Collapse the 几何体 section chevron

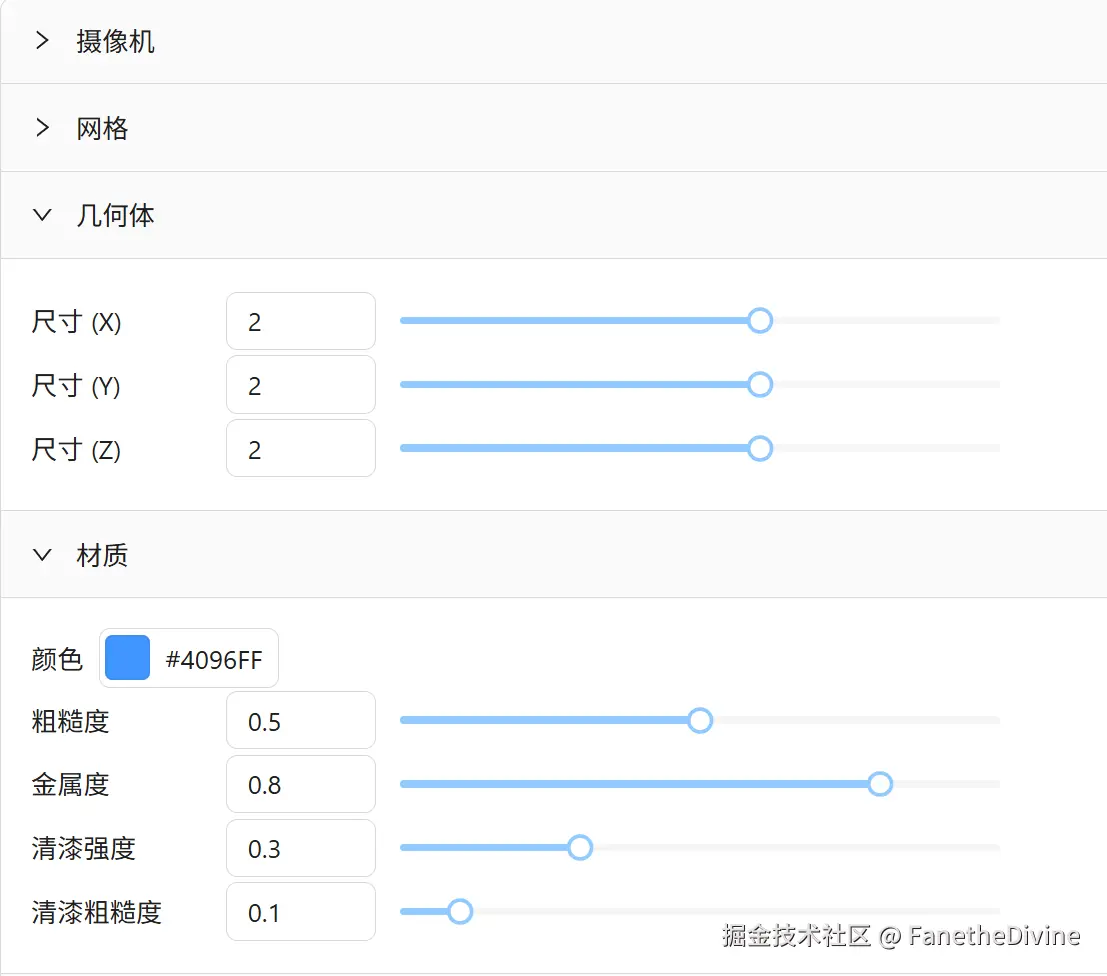pos(42,215)
